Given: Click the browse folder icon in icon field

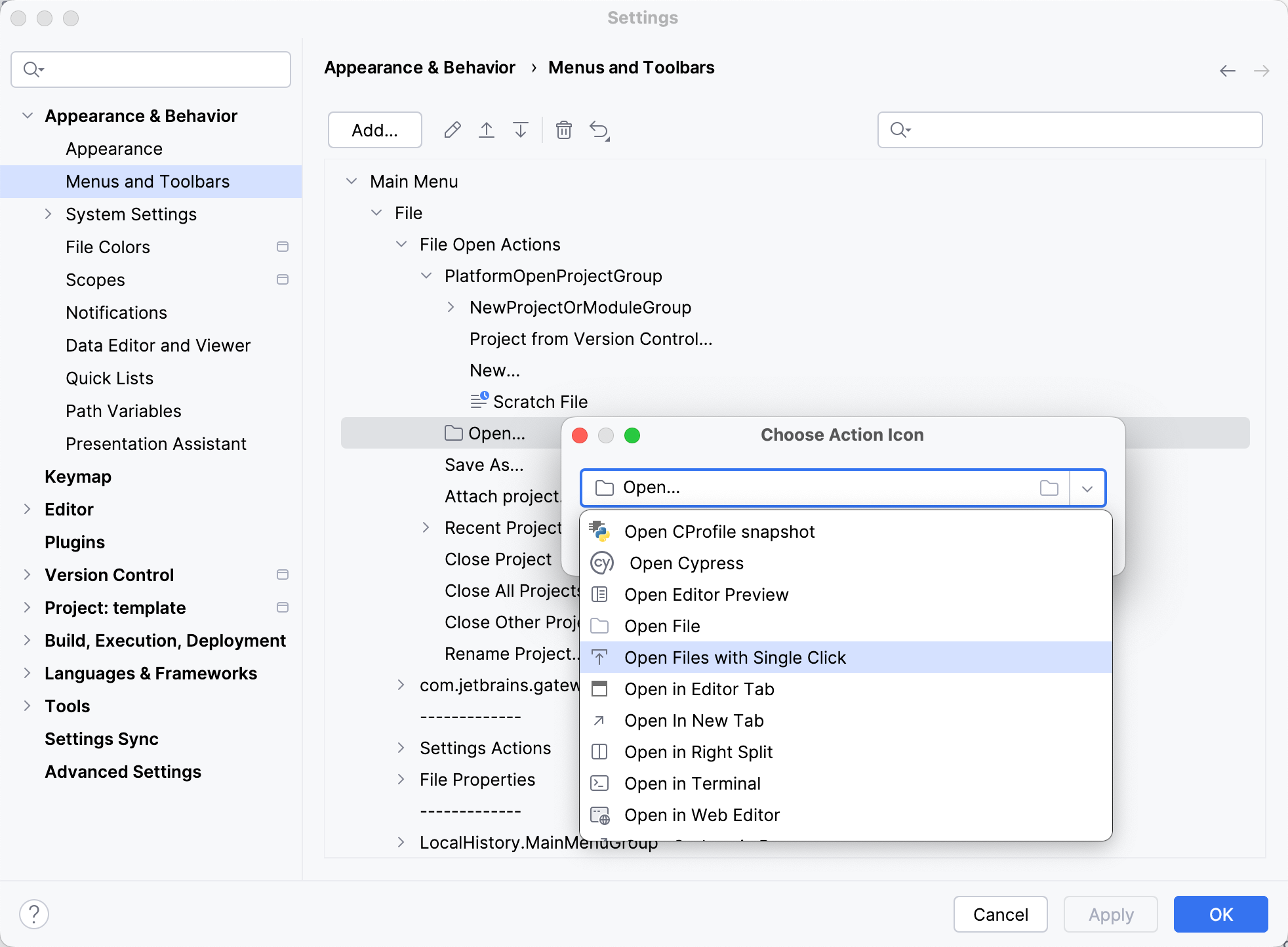Looking at the screenshot, I should click(1049, 488).
